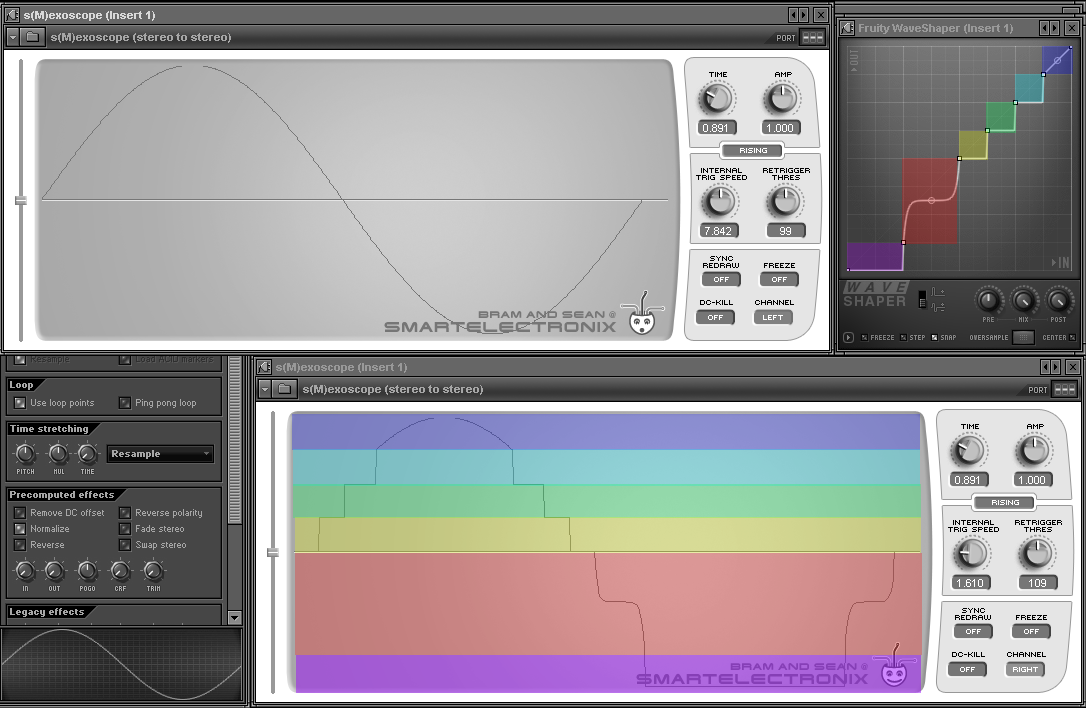Click the lower s(M)exoscope title bar menu icon

point(264,366)
